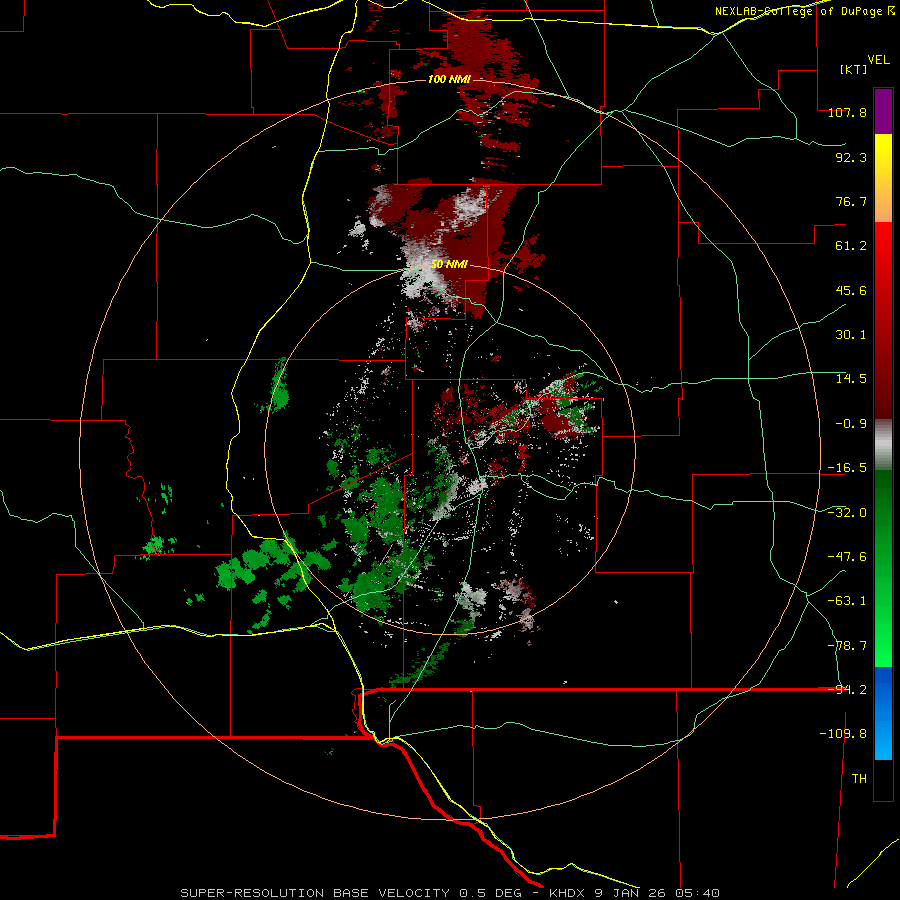Click the purple segment of the color bar

[883, 111]
